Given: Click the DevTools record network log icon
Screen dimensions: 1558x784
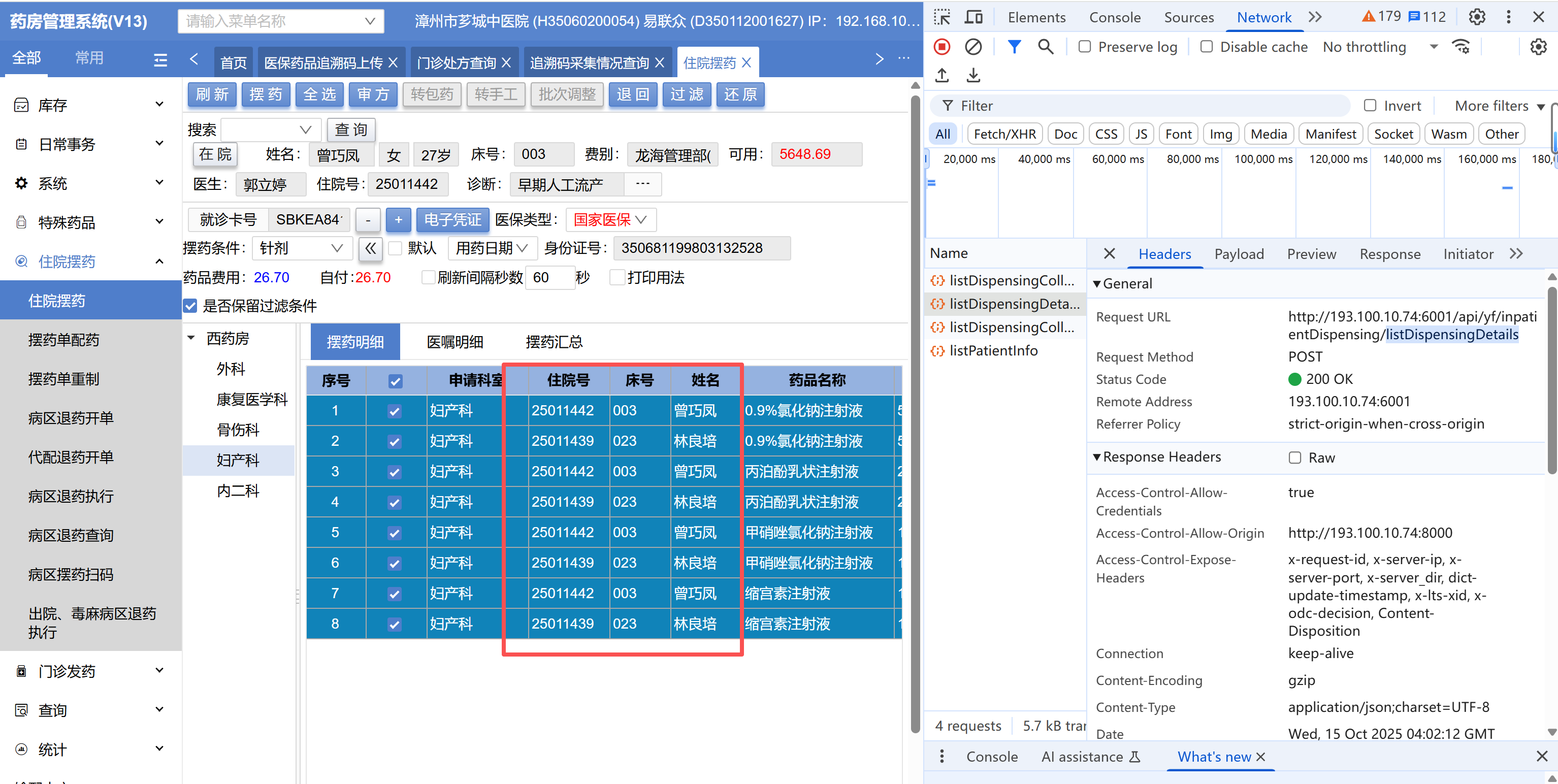Looking at the screenshot, I should (942, 47).
